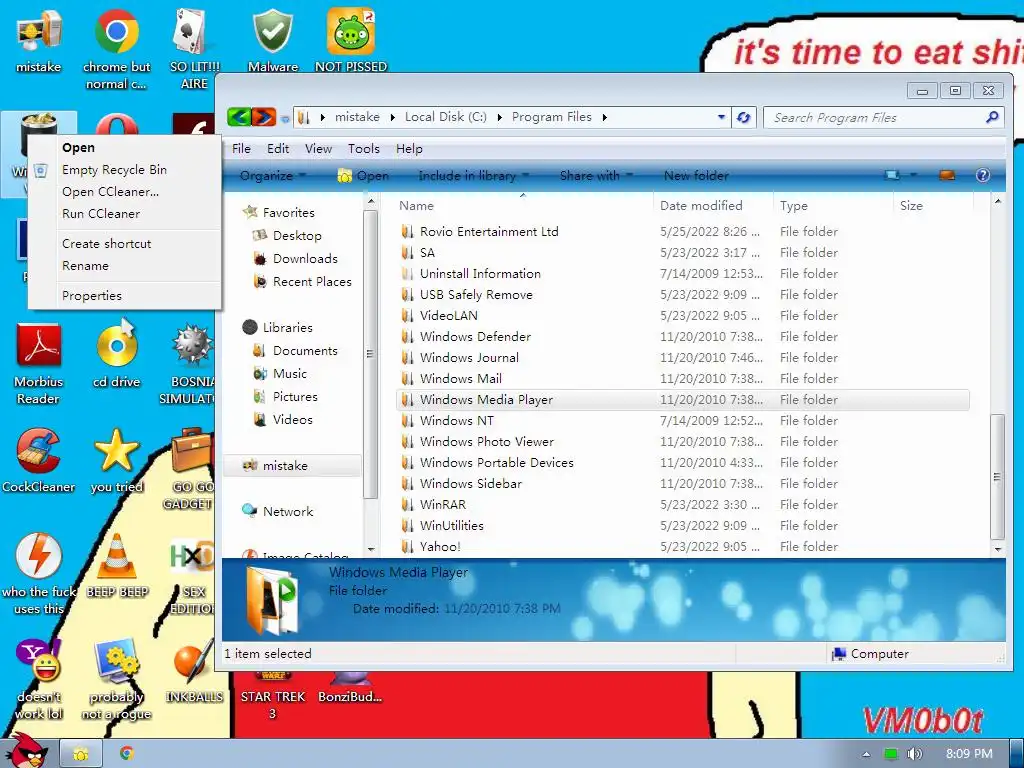This screenshot has height=768, width=1024.
Task: Open the "who the fuck uses this" icon
Action: (x=39, y=574)
